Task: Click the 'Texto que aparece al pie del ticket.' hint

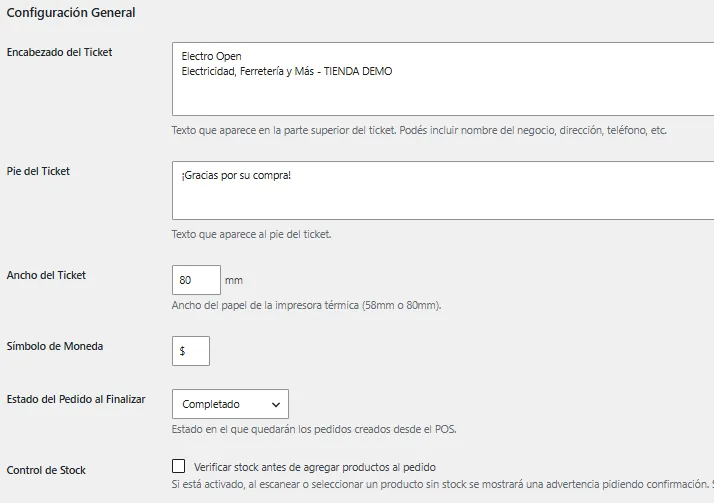Action: [x=251, y=234]
